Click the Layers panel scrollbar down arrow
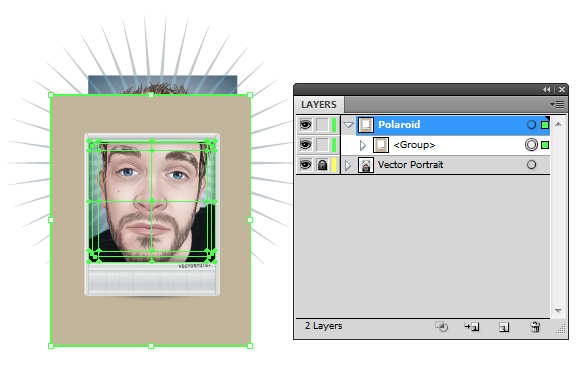This screenshot has height=378, width=583. (x=558, y=310)
